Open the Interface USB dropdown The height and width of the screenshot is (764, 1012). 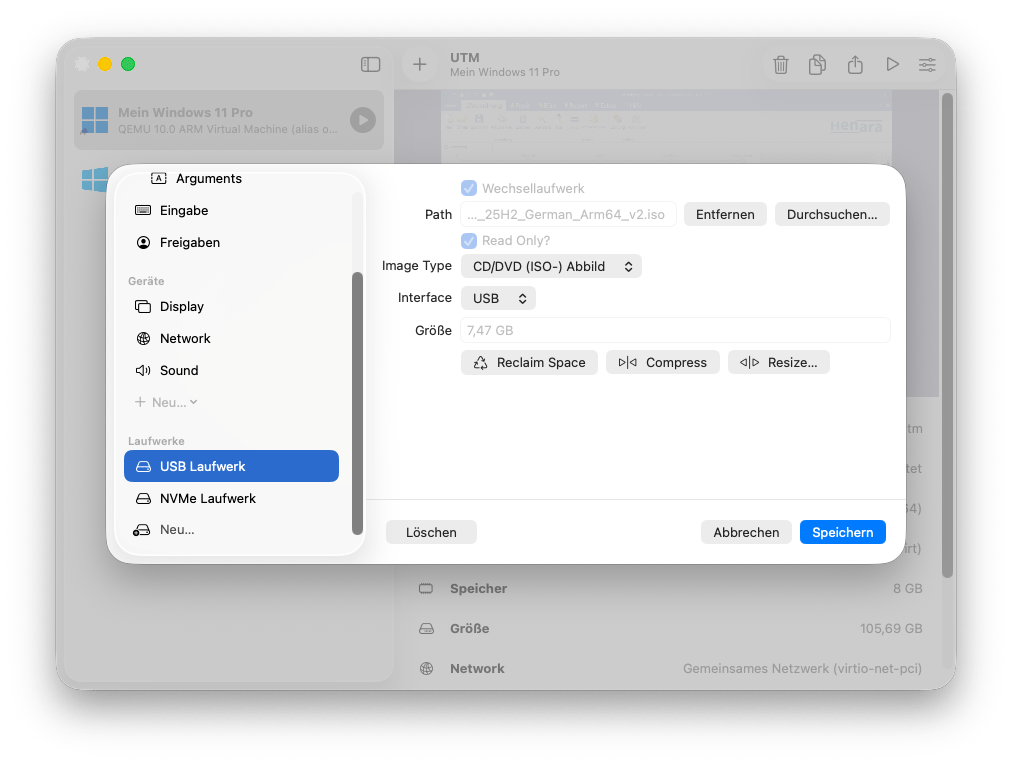pos(498,298)
